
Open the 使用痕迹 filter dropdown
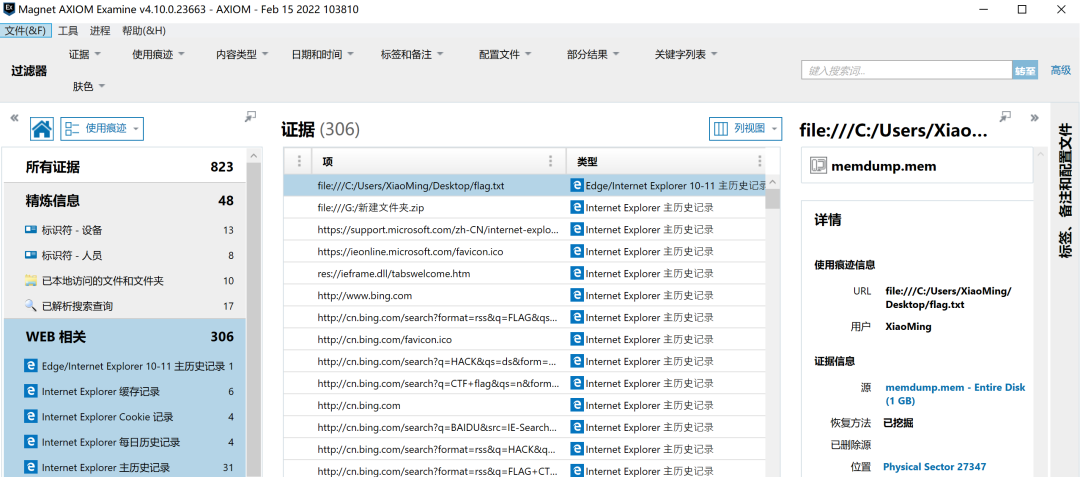tap(158, 54)
